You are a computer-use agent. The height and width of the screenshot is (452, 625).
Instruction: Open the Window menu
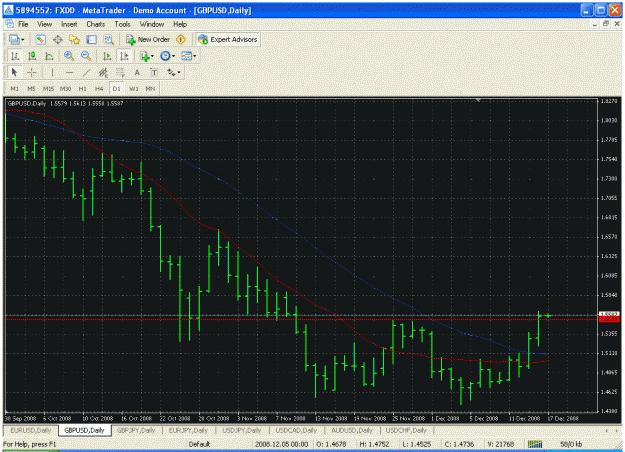pyautogui.click(x=152, y=24)
